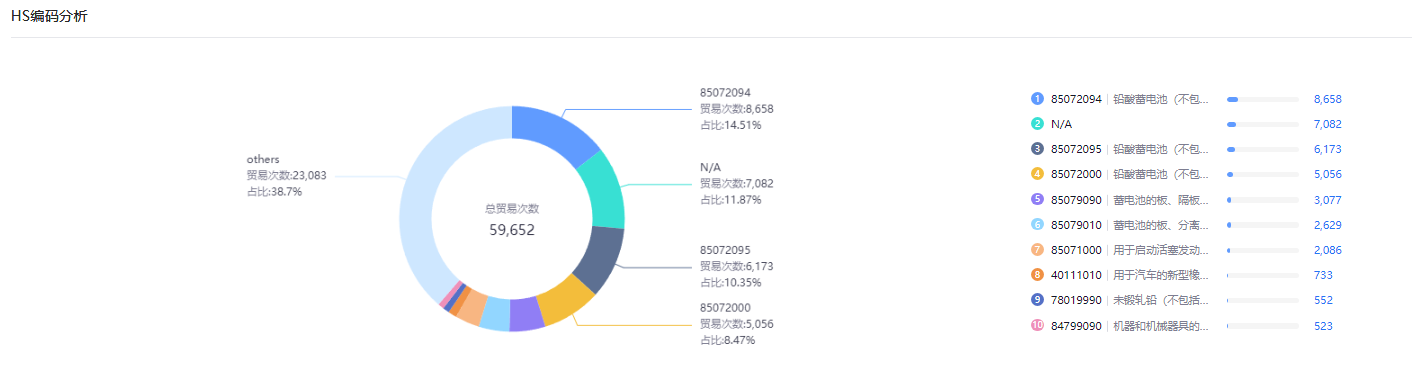
Task: Open trade count 7,082 in legend
Action: click(x=1327, y=124)
